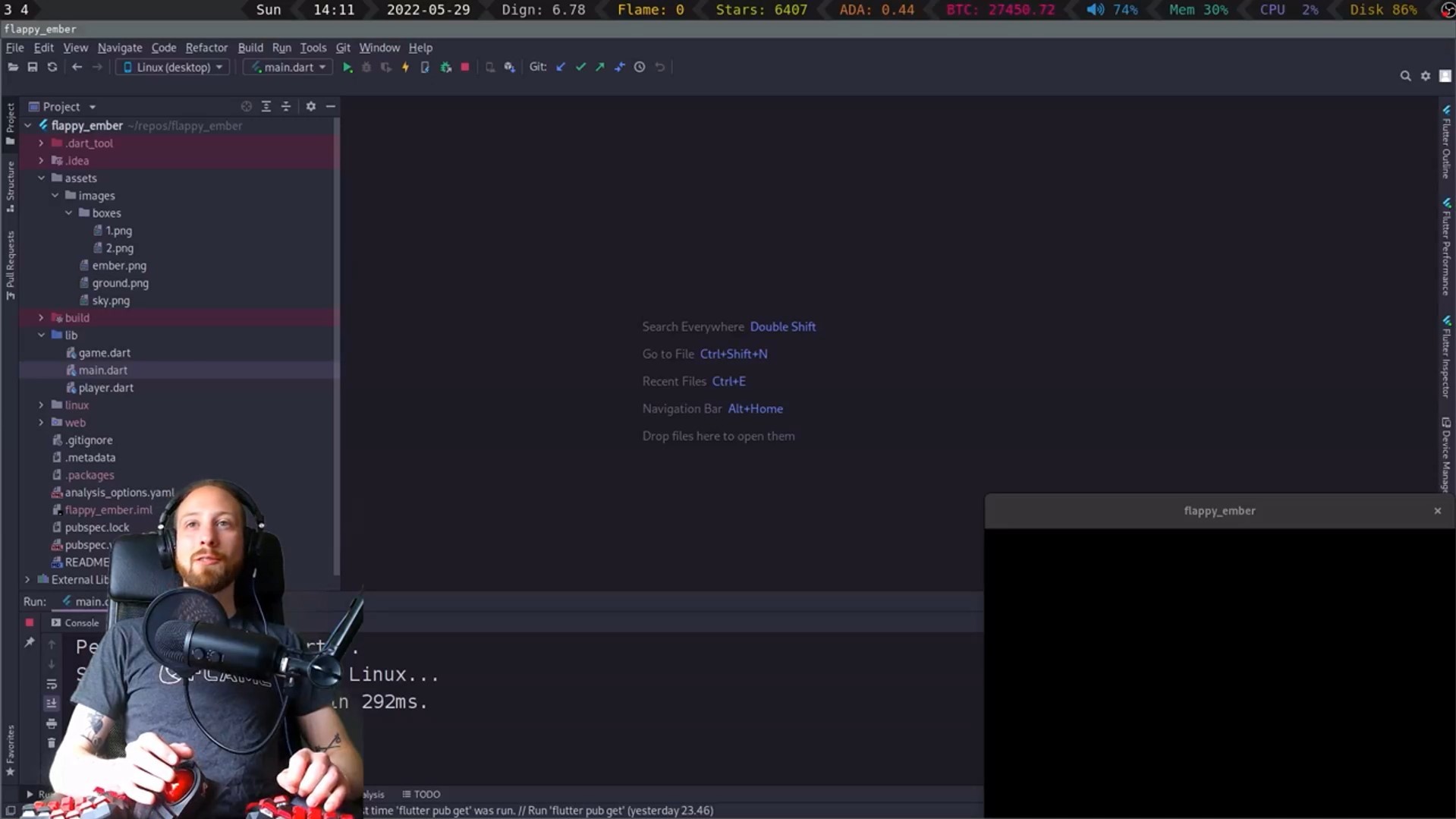Click the Git Update Project arrow icon
This screenshot has height=819, width=1456.
tap(561, 67)
